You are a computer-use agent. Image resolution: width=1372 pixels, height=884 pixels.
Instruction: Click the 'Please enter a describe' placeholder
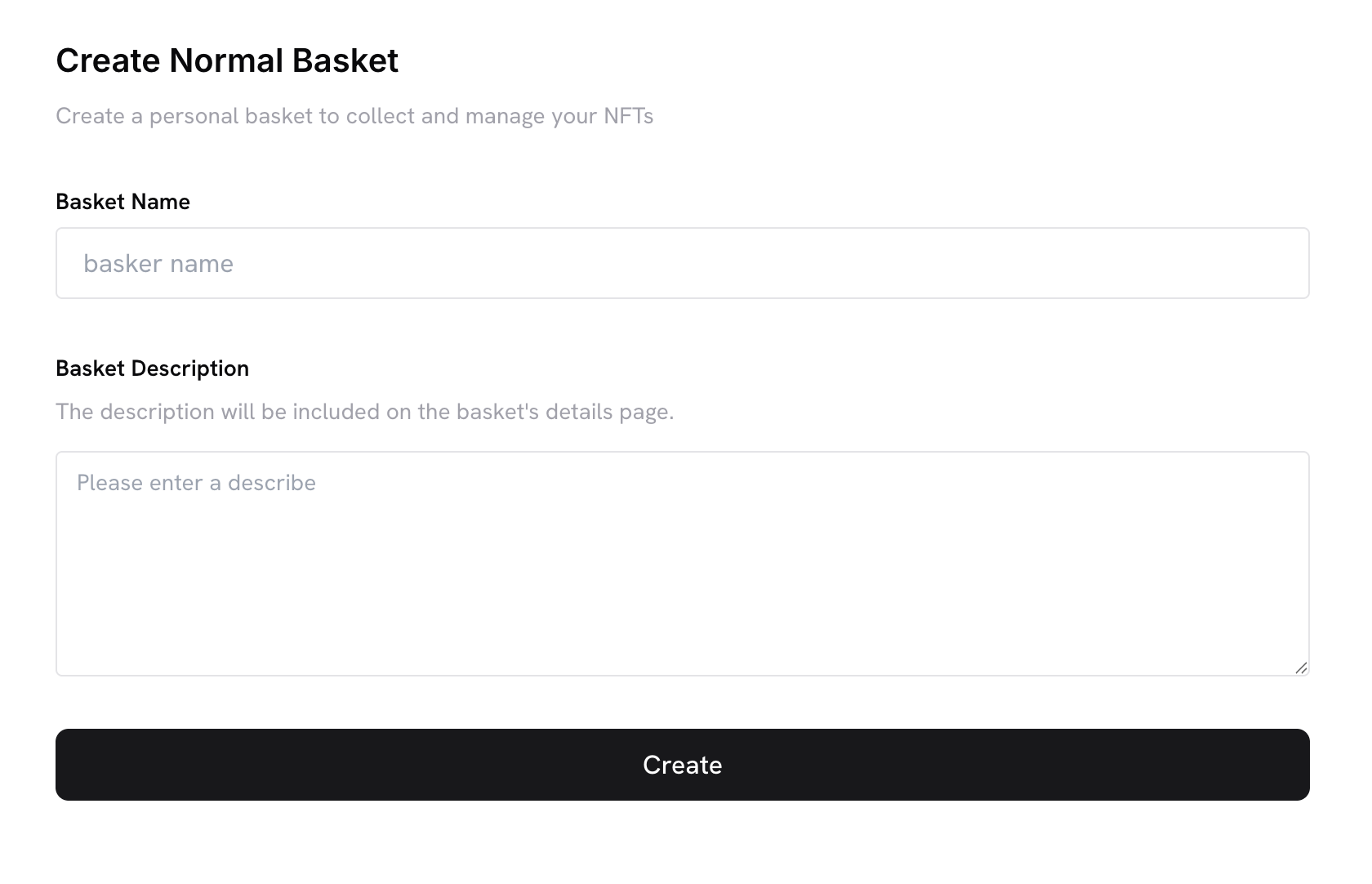[196, 483]
